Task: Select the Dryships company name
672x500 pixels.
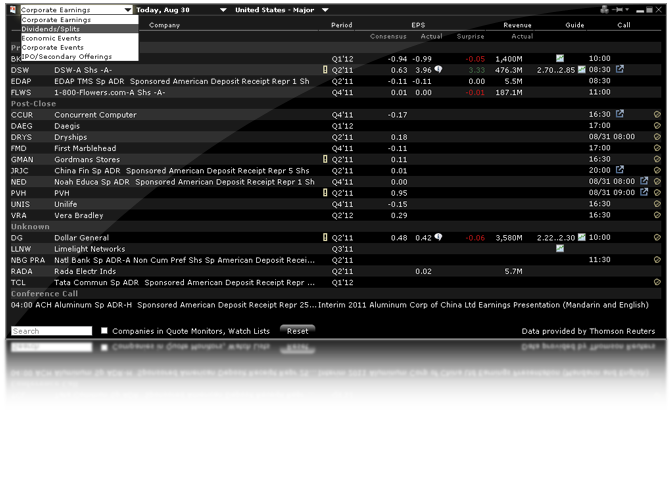Action: (x=71, y=137)
